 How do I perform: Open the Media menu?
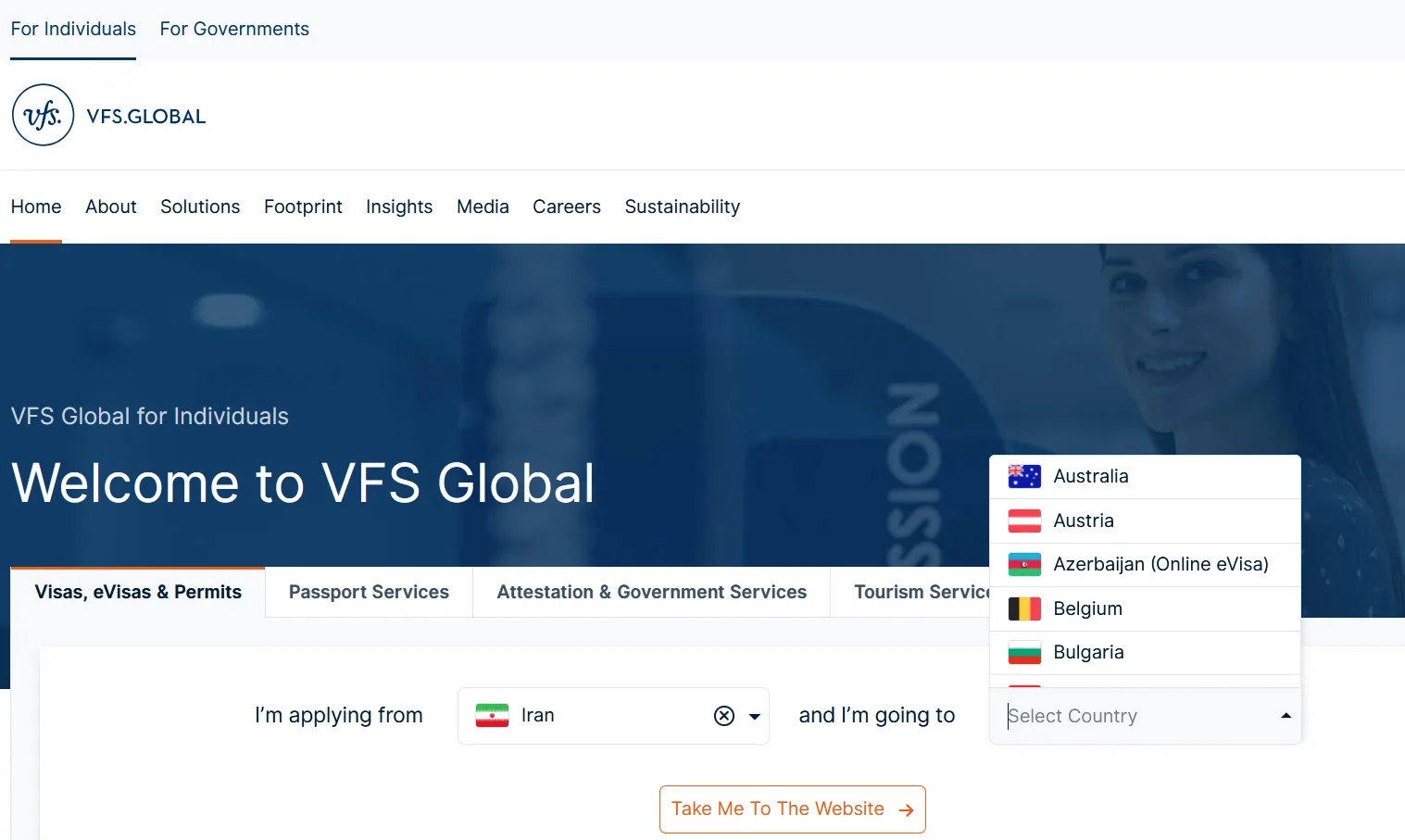[483, 207]
